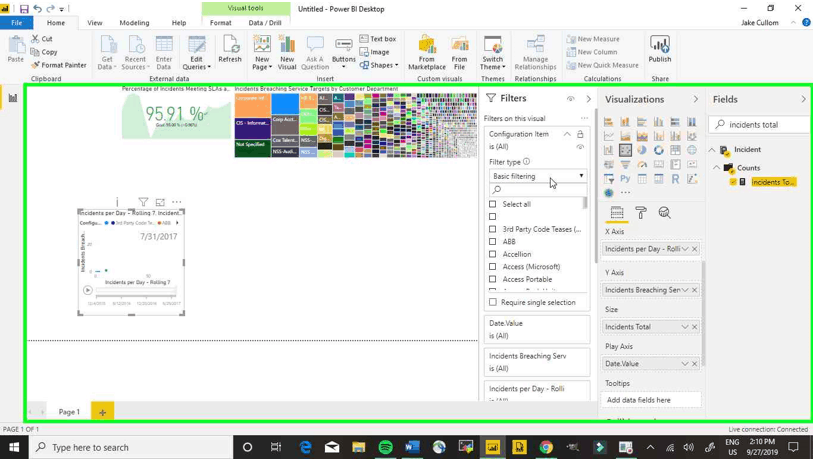Pick the funnel chart visualization
The height and width of the screenshot is (461, 814).
(x=625, y=165)
